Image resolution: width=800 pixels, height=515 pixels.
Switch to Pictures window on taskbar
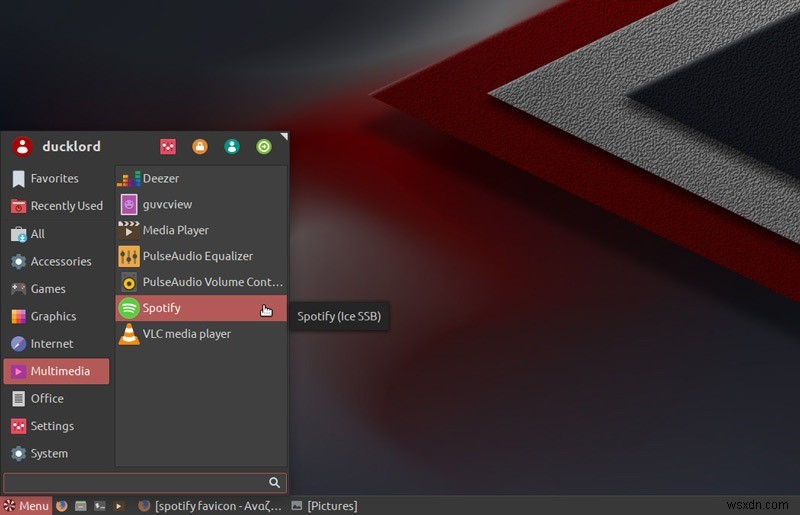click(324, 506)
